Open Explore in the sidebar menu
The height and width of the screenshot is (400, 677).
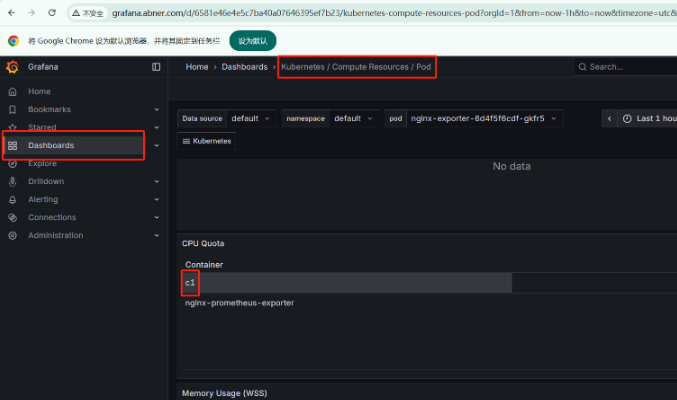pyautogui.click(x=42, y=164)
